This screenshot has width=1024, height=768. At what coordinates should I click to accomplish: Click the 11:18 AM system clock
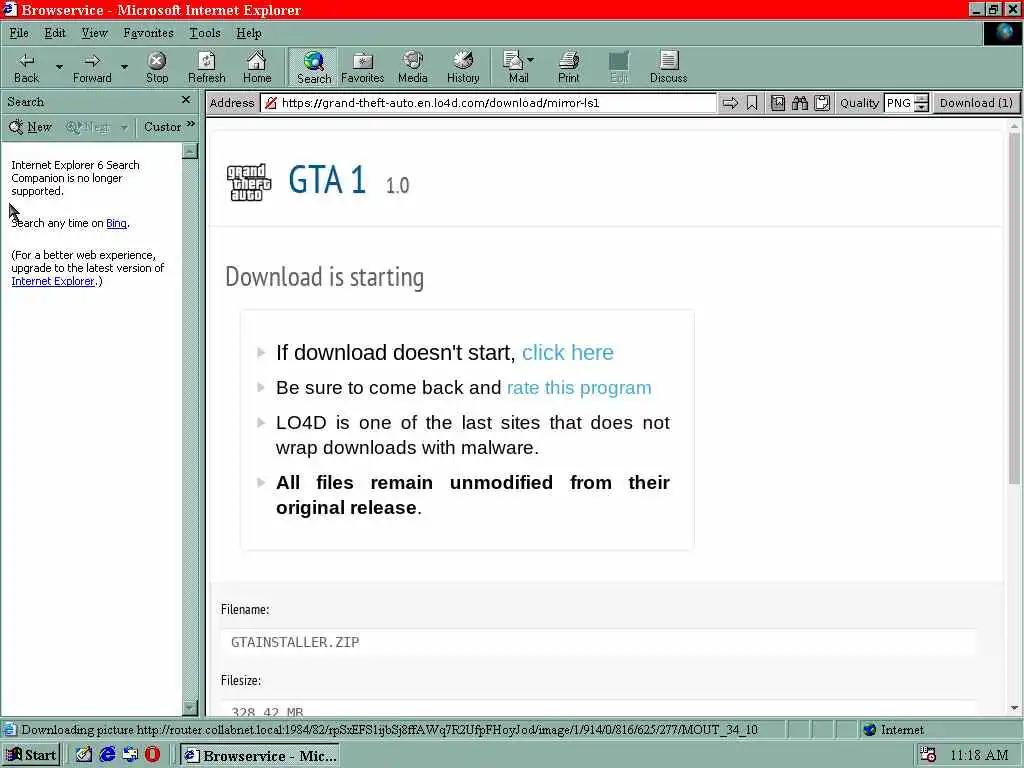pos(979,756)
